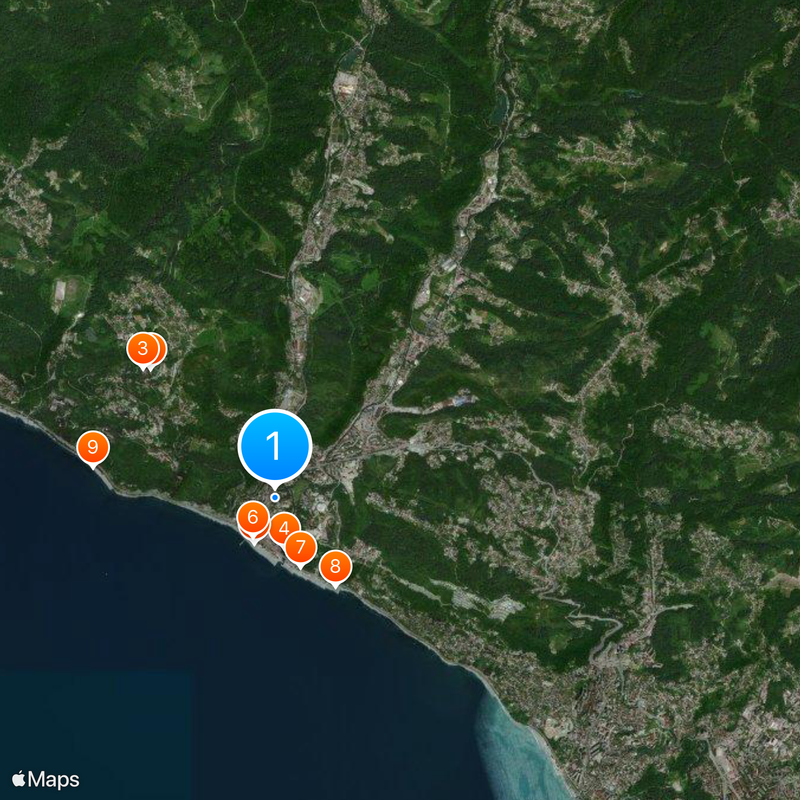Click the Apple logo in the watermark
Image resolution: width=800 pixels, height=800 pixels.
coord(19,779)
